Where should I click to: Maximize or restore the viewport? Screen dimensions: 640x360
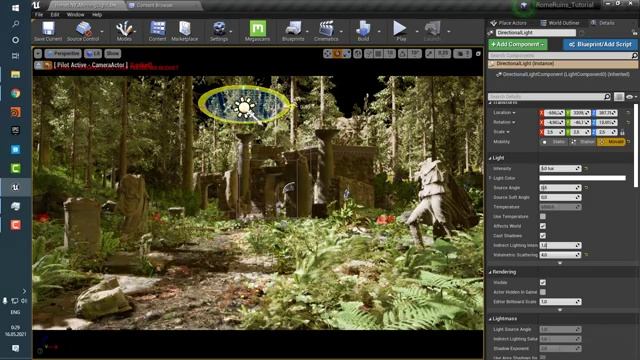click(478, 54)
